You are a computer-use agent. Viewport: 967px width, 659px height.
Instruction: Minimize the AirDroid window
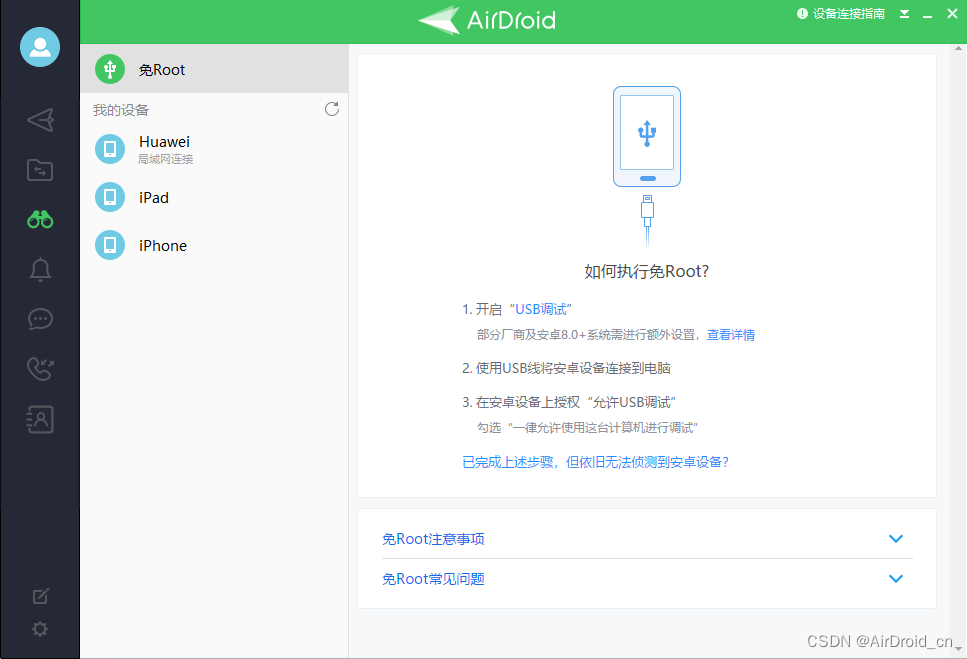point(928,15)
